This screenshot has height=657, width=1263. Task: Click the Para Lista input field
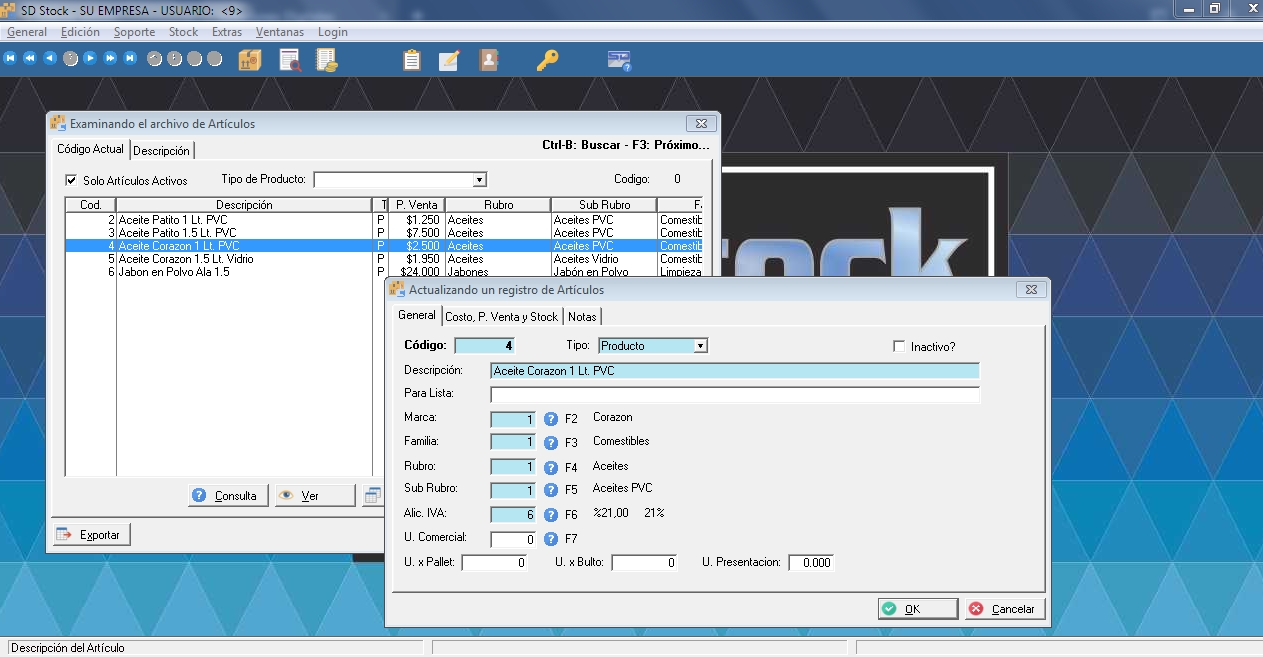point(734,395)
